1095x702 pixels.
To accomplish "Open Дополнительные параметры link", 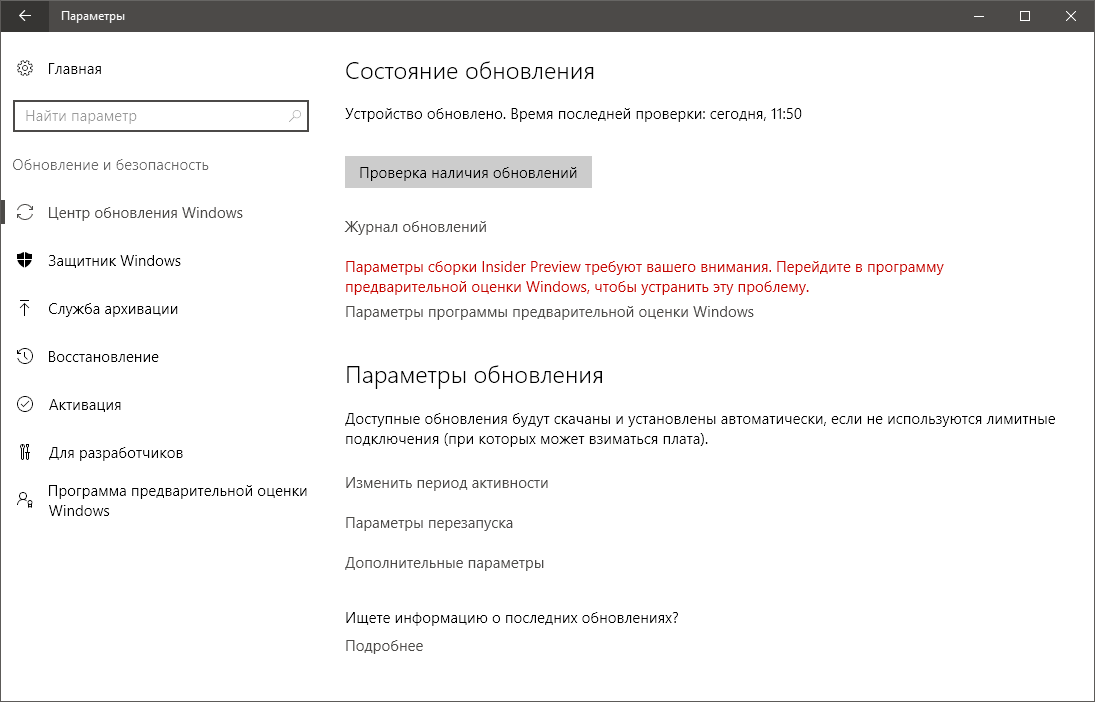I will tap(444, 563).
